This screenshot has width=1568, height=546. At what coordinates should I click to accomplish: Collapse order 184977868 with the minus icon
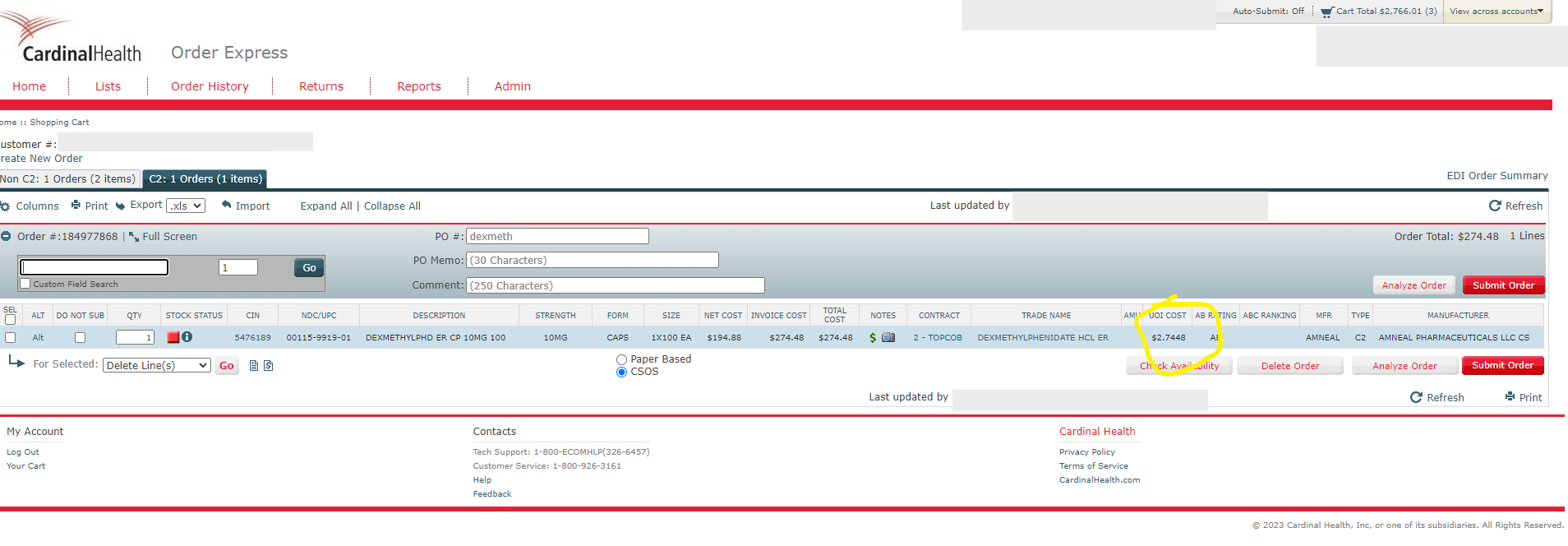pos(6,236)
